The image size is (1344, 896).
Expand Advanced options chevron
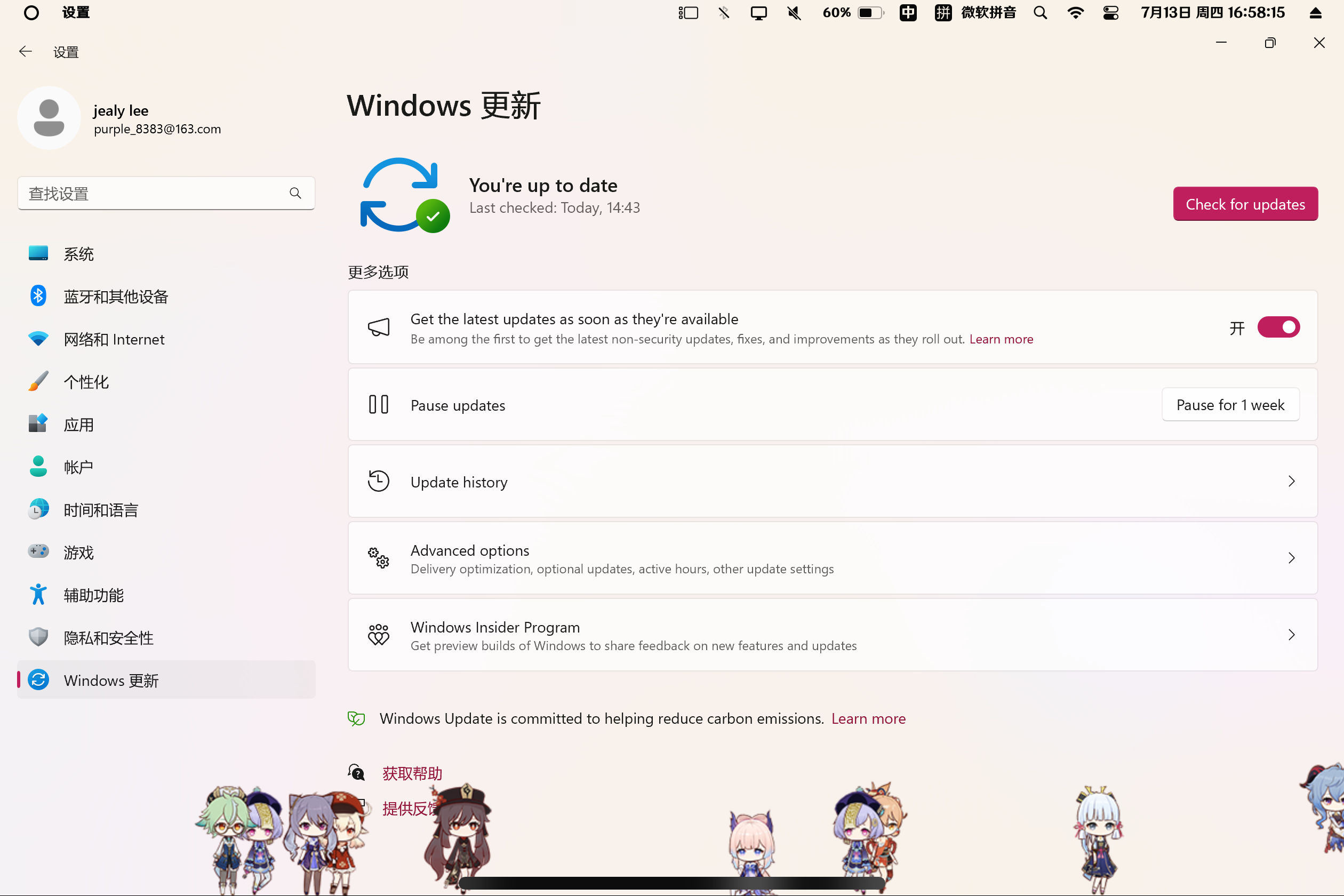tap(1291, 558)
